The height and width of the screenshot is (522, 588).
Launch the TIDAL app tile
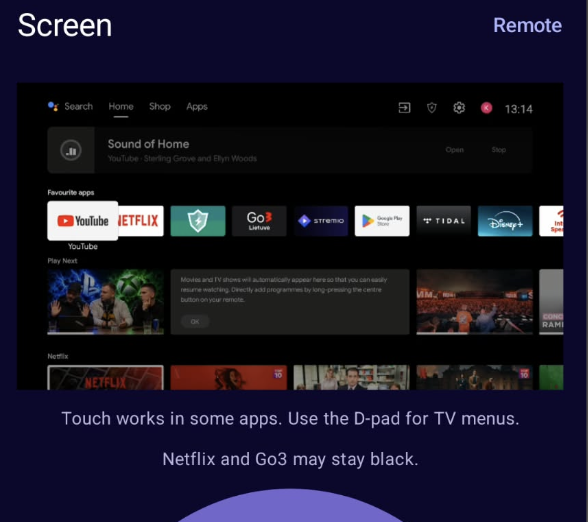(x=444, y=220)
